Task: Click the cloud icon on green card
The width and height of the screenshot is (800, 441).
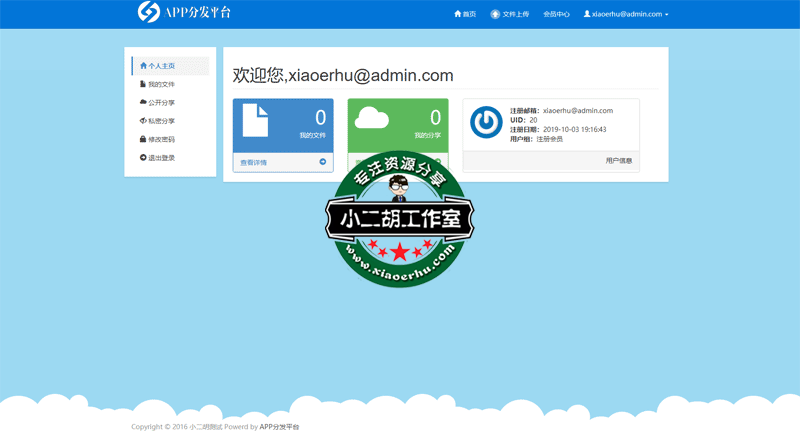Action: tap(371, 118)
